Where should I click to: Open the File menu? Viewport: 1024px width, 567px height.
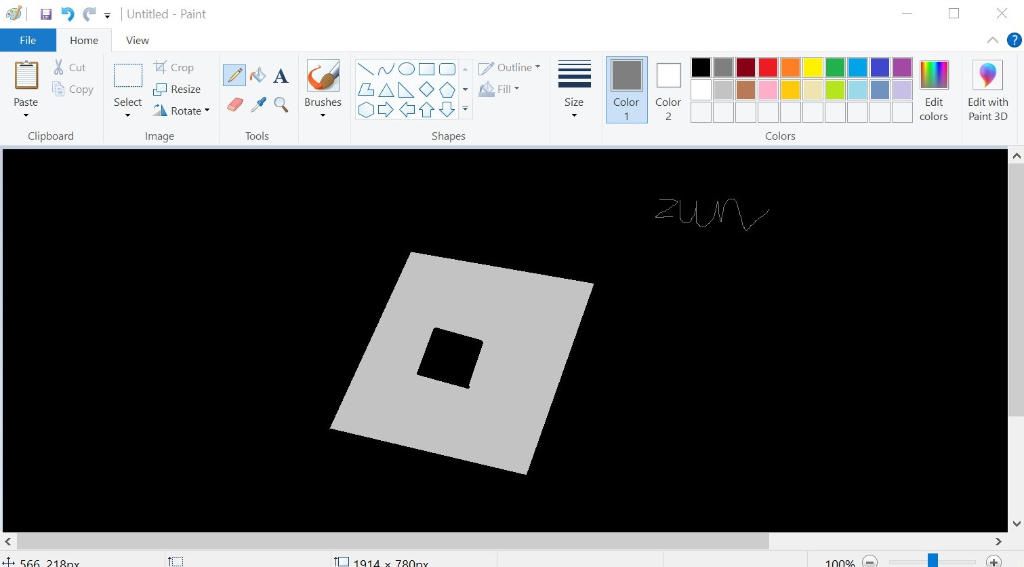[28, 40]
